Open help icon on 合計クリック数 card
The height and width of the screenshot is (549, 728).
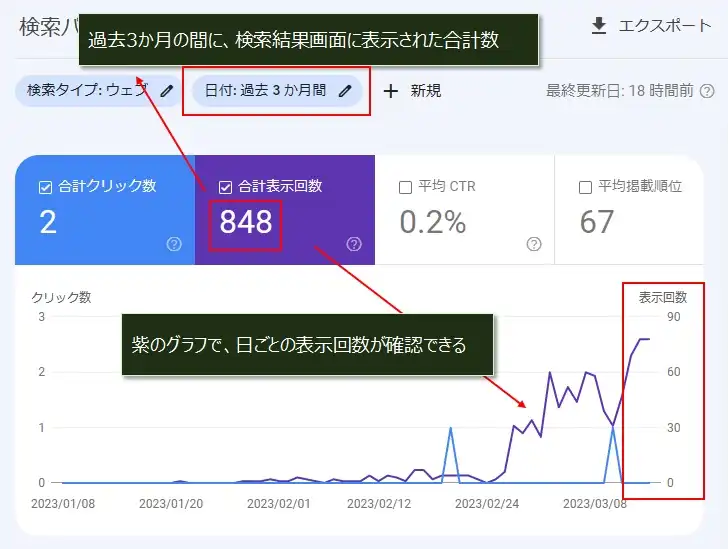click(174, 244)
